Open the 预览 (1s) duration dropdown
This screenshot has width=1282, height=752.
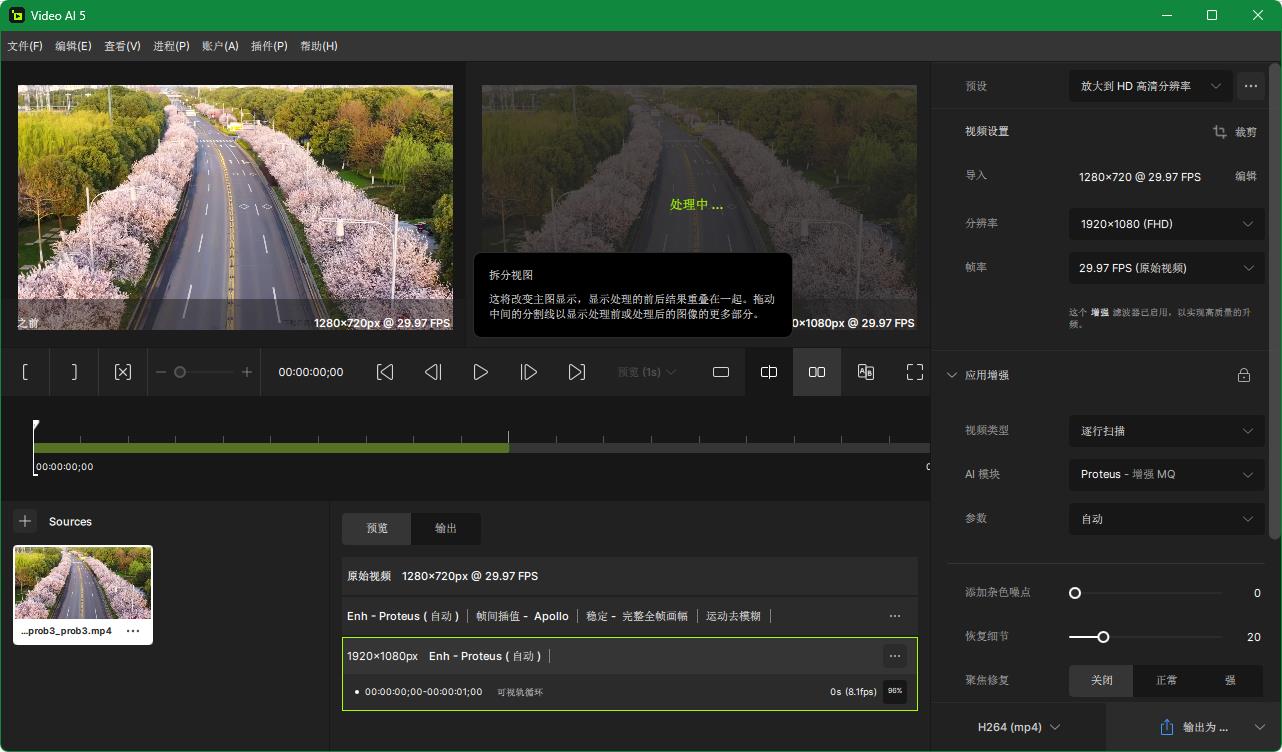(x=647, y=372)
